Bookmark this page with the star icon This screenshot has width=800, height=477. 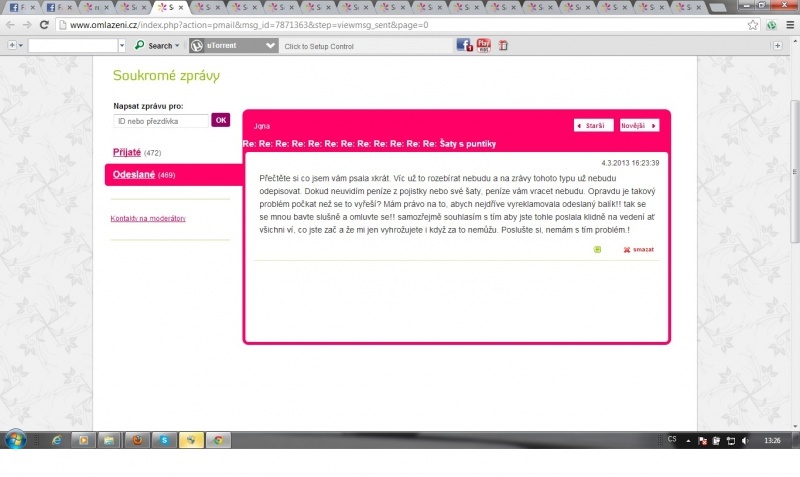coord(753,25)
